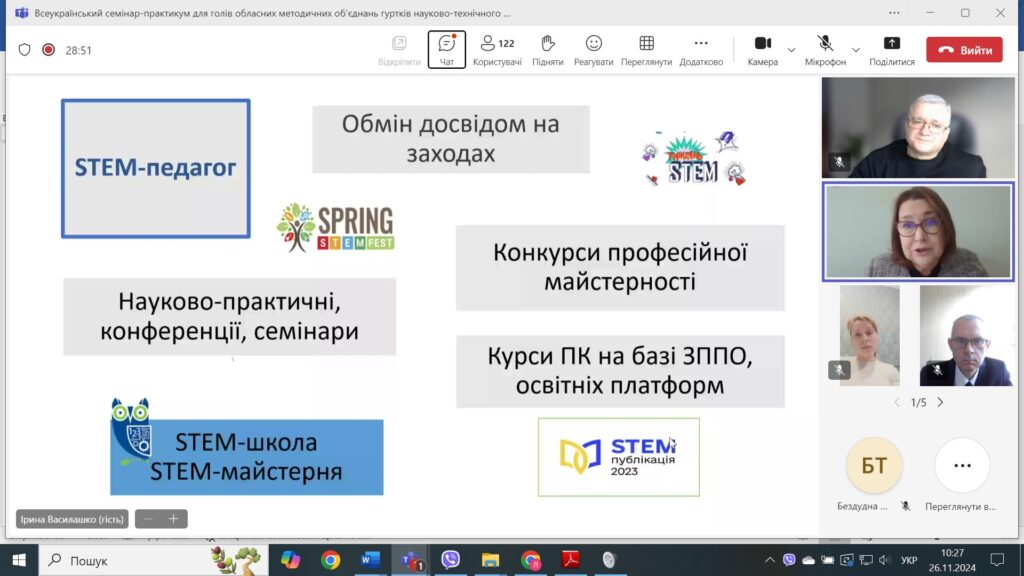1024x576 pixels.
Task: Switch the УКР keyboard language
Action: (x=909, y=560)
